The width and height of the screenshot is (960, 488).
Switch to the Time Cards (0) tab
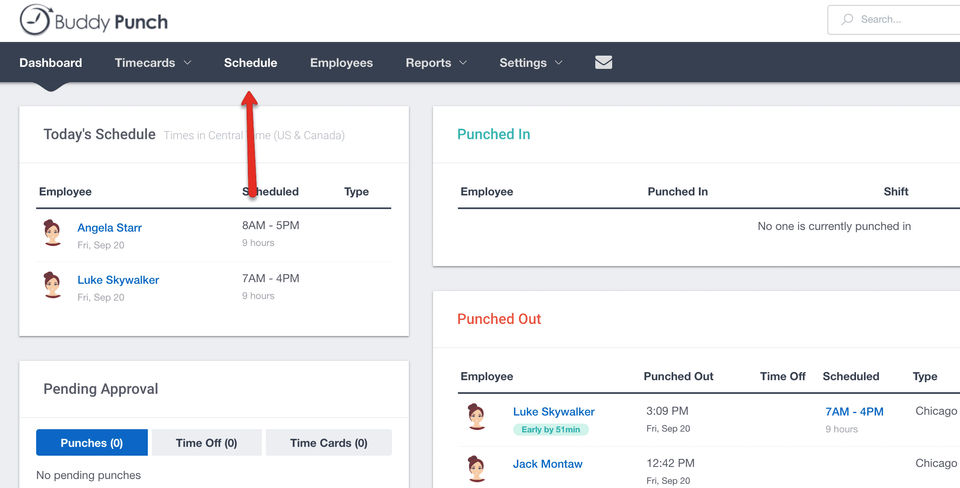tap(329, 443)
